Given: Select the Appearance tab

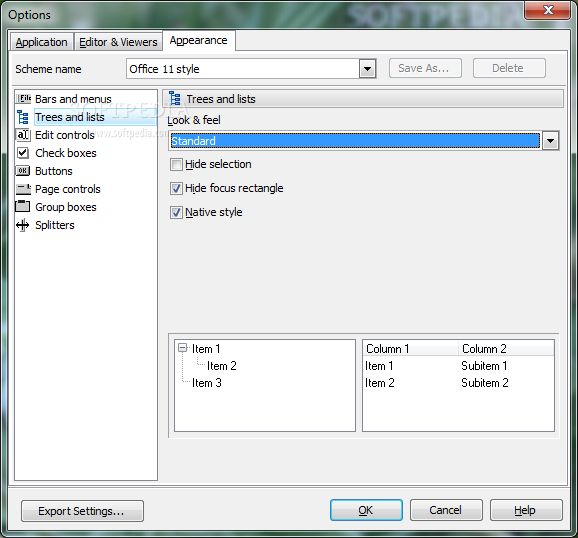Looking at the screenshot, I should (x=199, y=40).
